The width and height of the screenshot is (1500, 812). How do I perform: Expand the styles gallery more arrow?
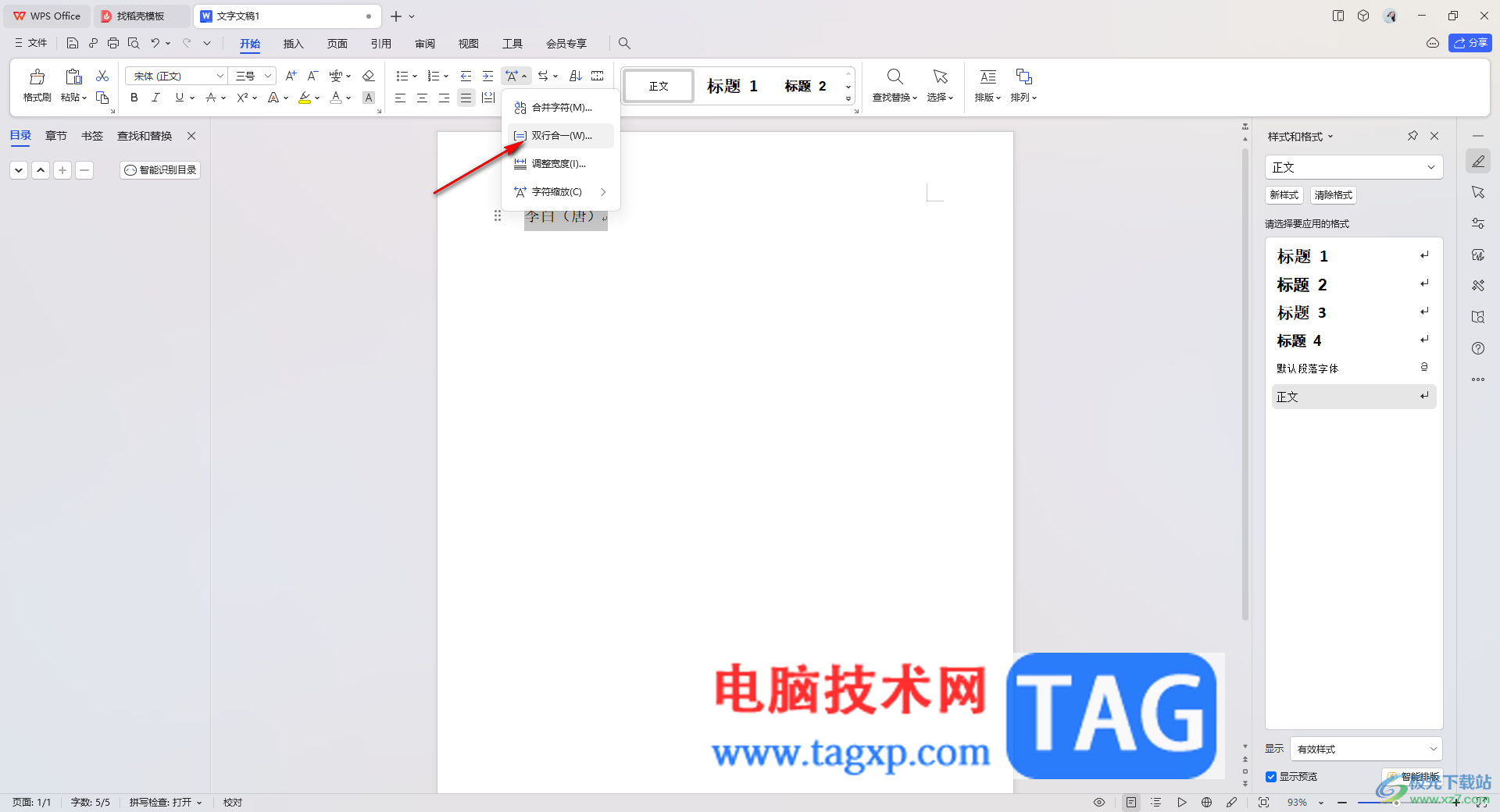(x=848, y=99)
